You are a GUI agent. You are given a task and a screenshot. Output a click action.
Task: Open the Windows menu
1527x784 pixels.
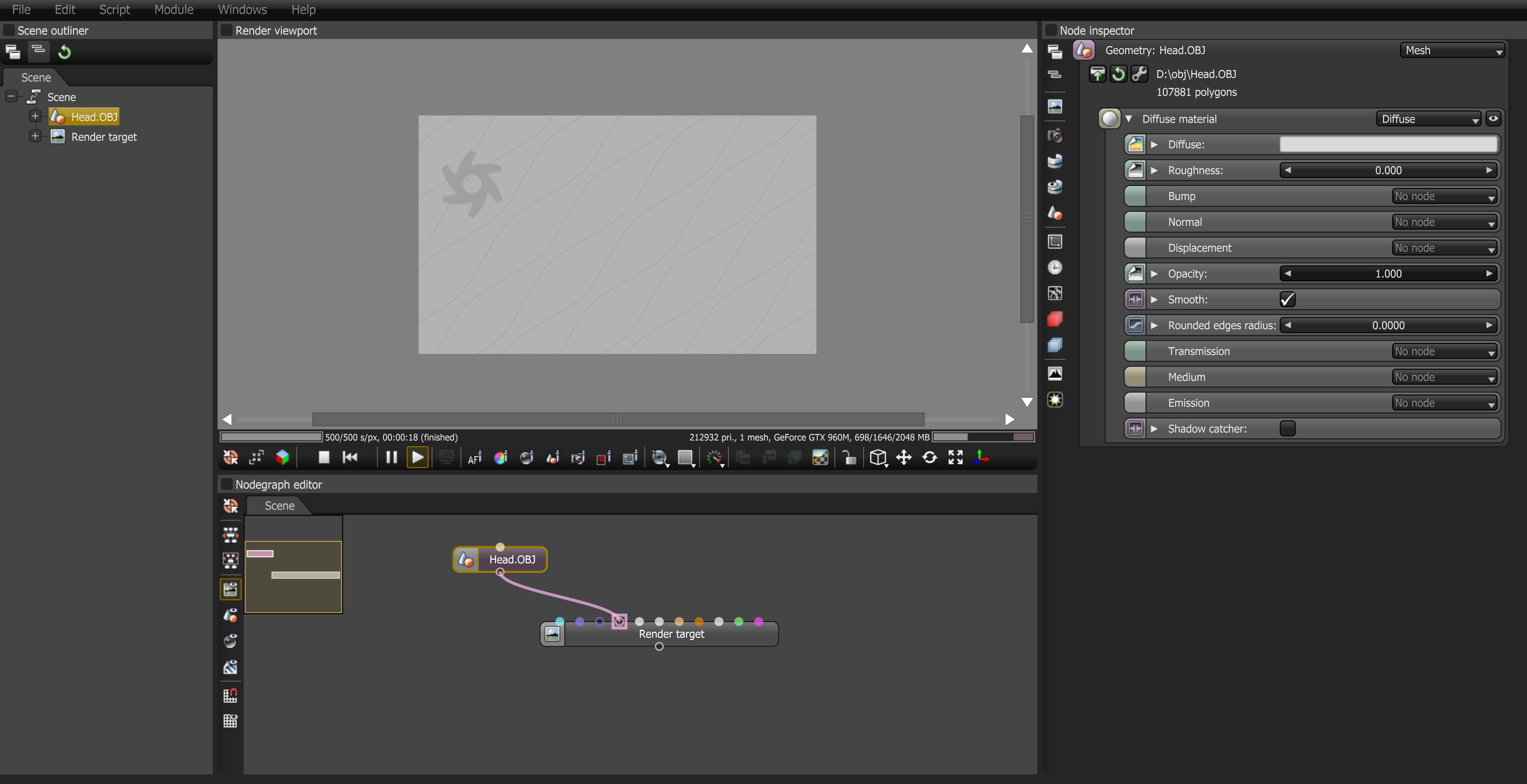[243, 10]
